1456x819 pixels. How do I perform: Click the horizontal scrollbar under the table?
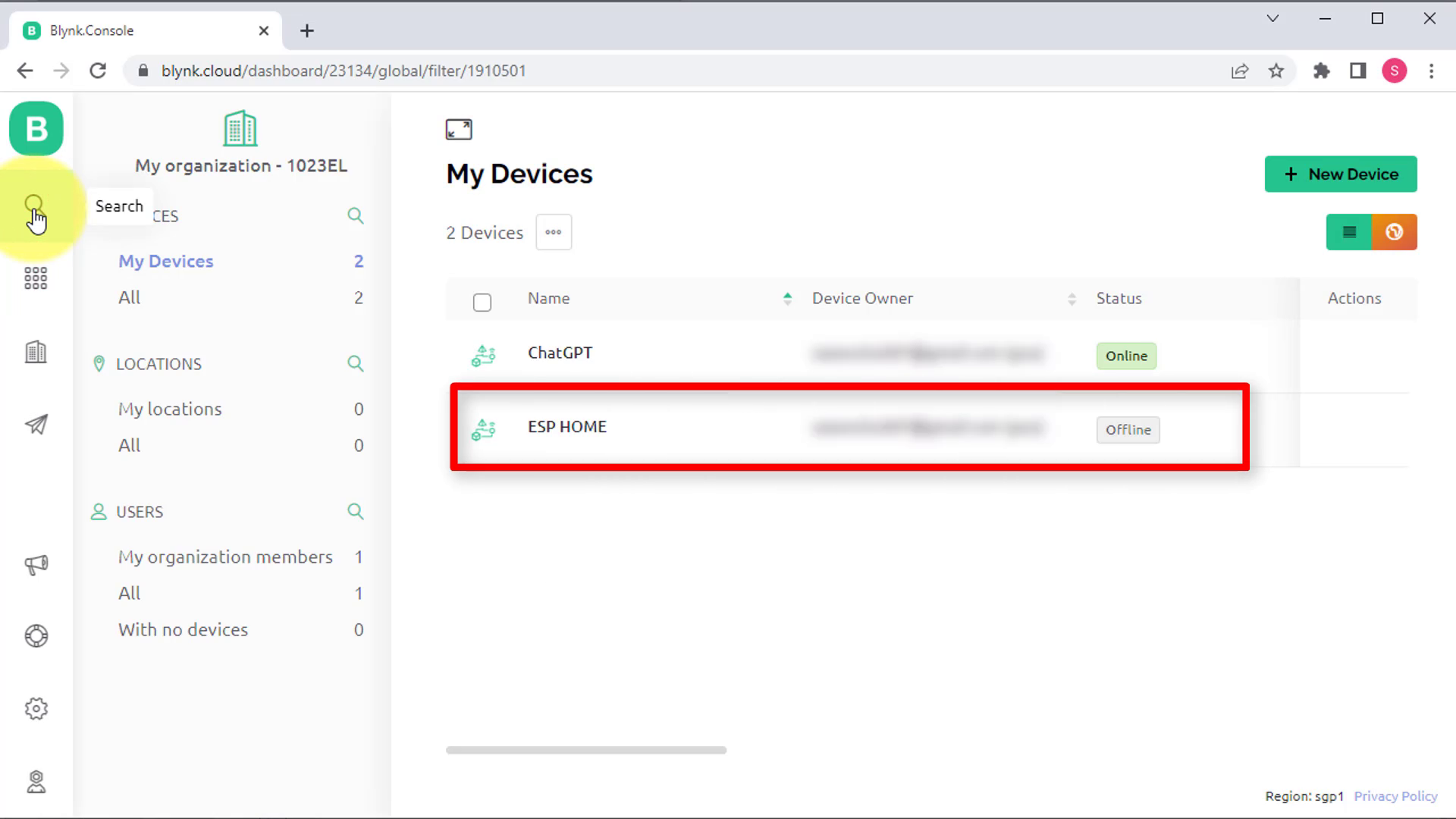point(585,750)
